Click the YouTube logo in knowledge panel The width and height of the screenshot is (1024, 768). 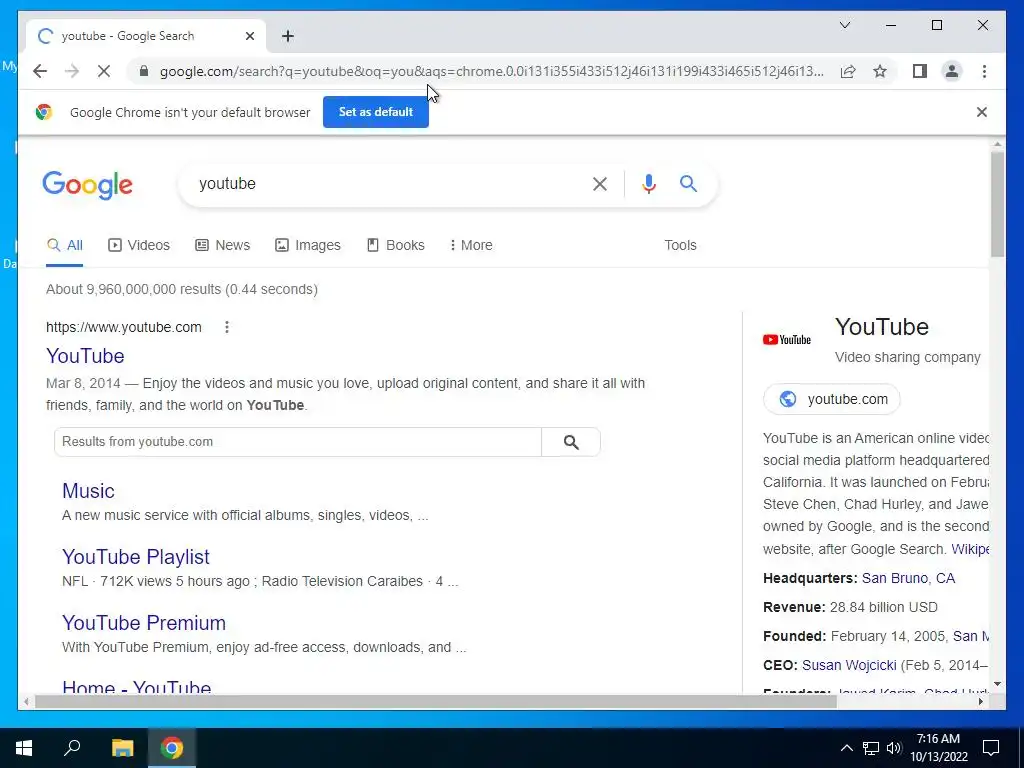[787, 340]
